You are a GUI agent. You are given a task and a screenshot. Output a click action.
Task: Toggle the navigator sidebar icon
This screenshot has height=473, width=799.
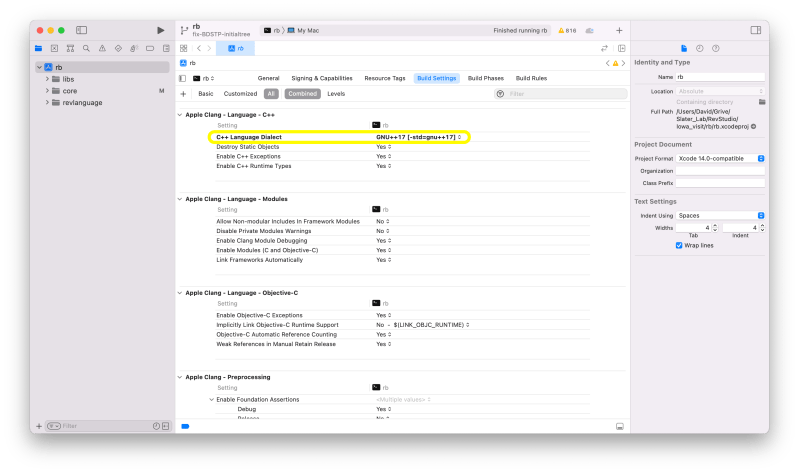tap(82, 31)
